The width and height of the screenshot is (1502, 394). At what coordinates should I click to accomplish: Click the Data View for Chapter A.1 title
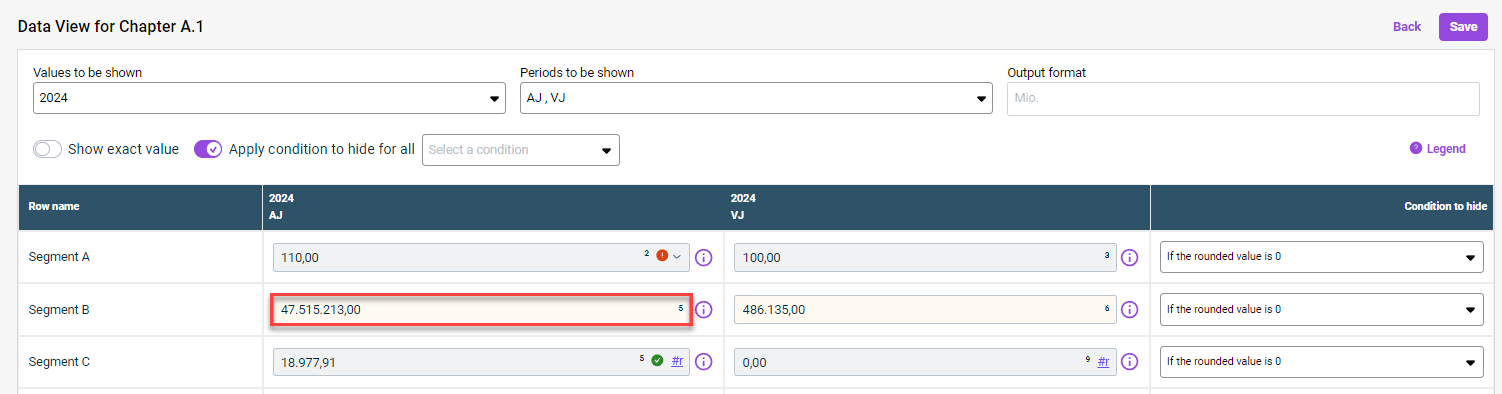110,27
